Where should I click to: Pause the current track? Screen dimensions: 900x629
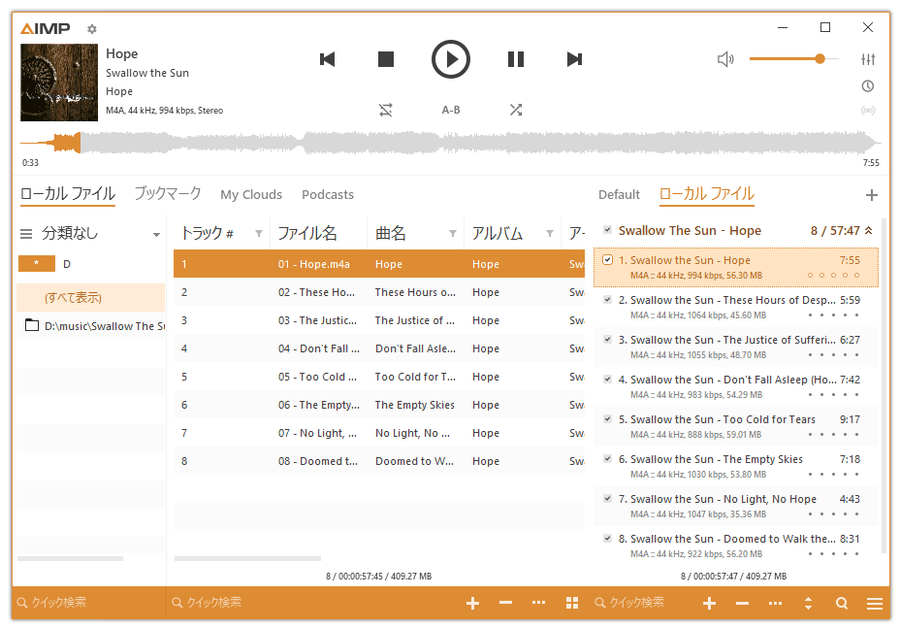click(x=516, y=59)
